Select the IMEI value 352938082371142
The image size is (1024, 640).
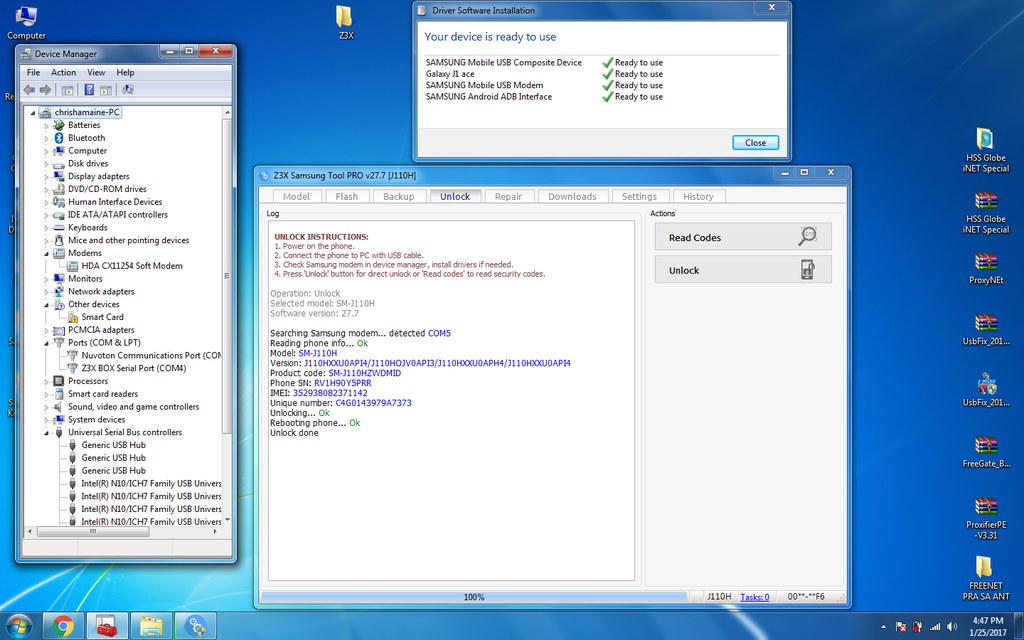330,393
